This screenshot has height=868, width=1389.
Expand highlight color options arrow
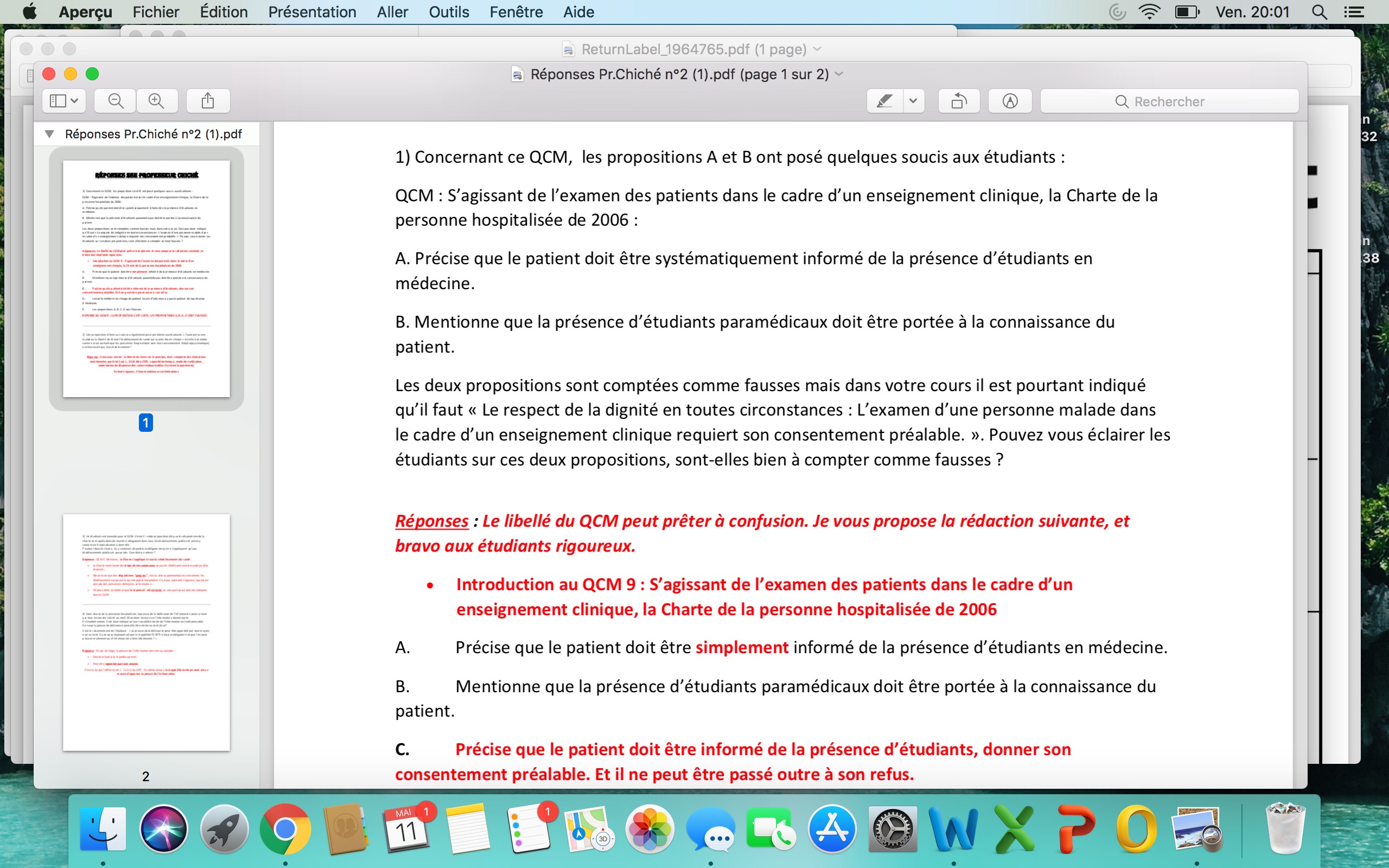913,101
